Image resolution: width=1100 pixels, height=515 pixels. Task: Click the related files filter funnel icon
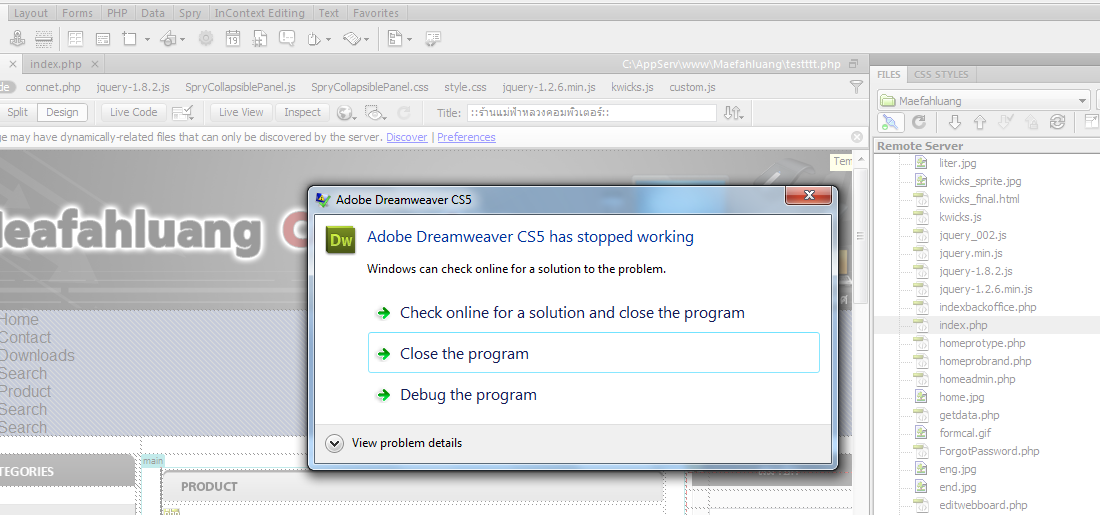(x=856, y=87)
